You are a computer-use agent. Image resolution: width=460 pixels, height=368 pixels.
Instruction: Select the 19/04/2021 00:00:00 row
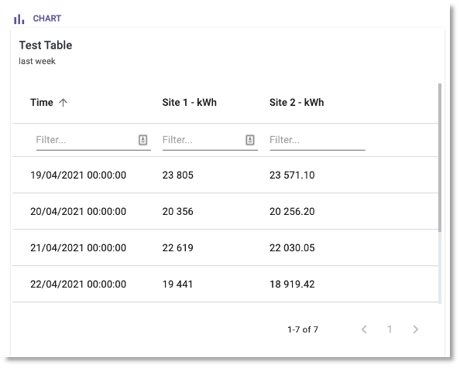click(225, 175)
